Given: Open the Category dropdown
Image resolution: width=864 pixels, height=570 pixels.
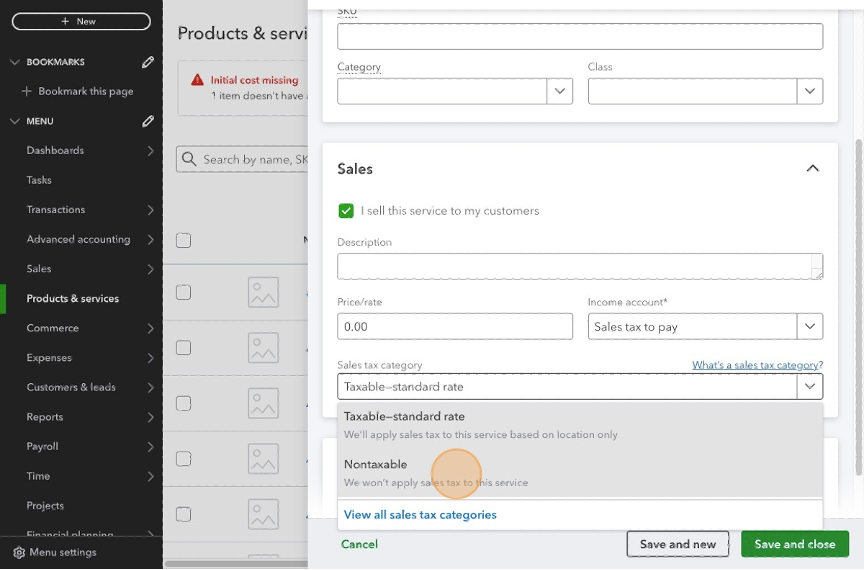Looking at the screenshot, I should click(559, 91).
